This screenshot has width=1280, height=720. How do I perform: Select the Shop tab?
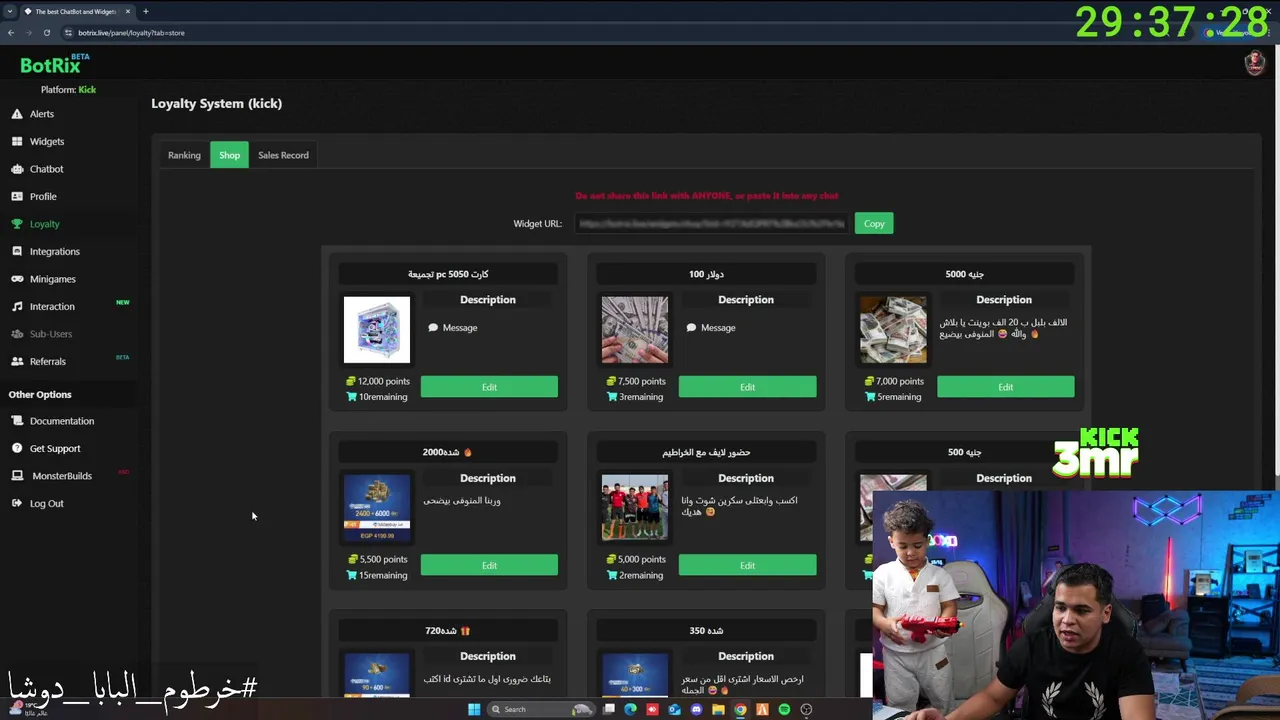(229, 155)
